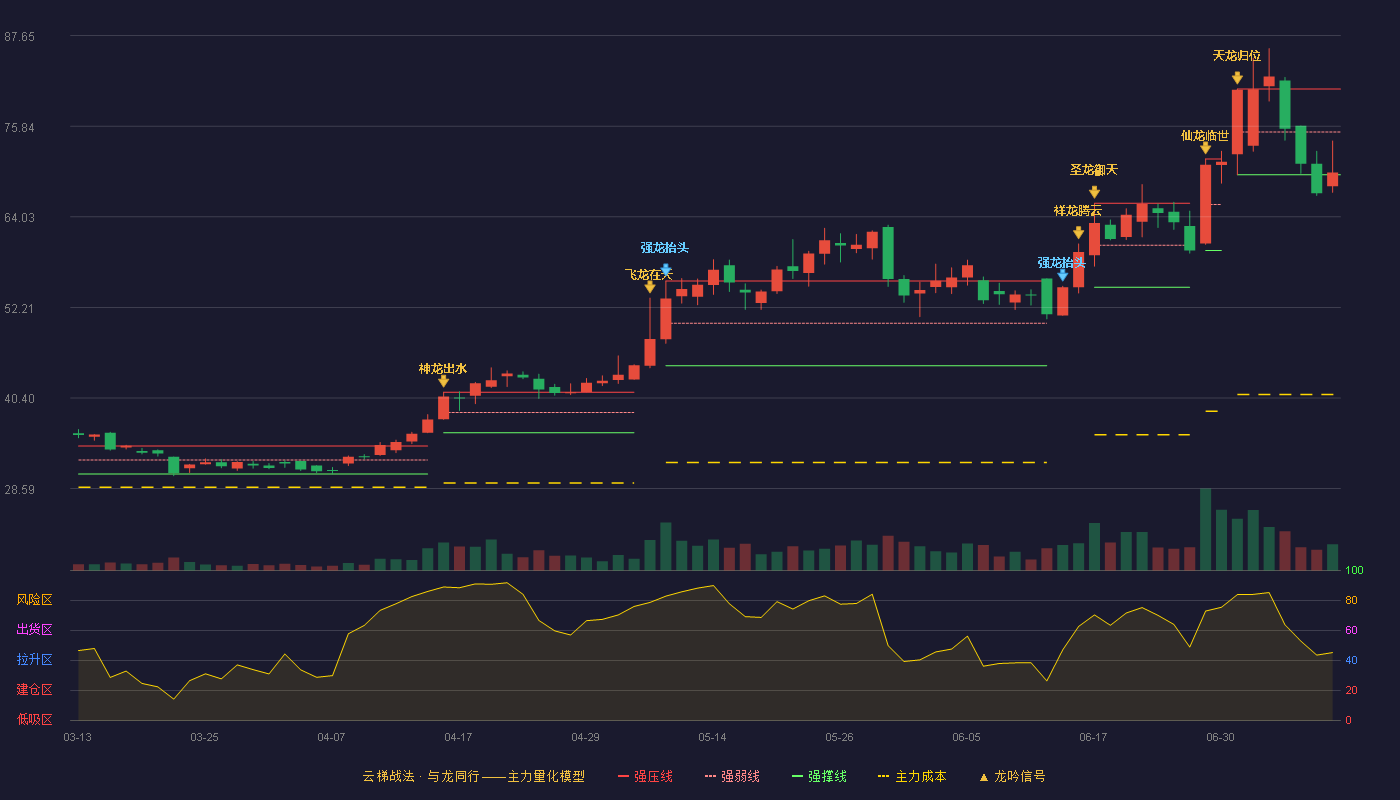Viewport: 1400px width, 800px height.
Task: Click the 建仓区 zone label
Action: click(35, 690)
